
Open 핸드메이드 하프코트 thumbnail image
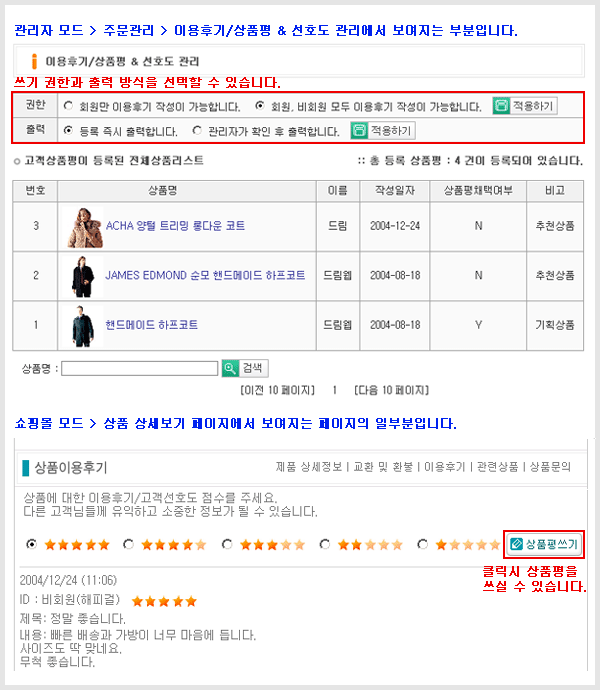click(x=83, y=326)
